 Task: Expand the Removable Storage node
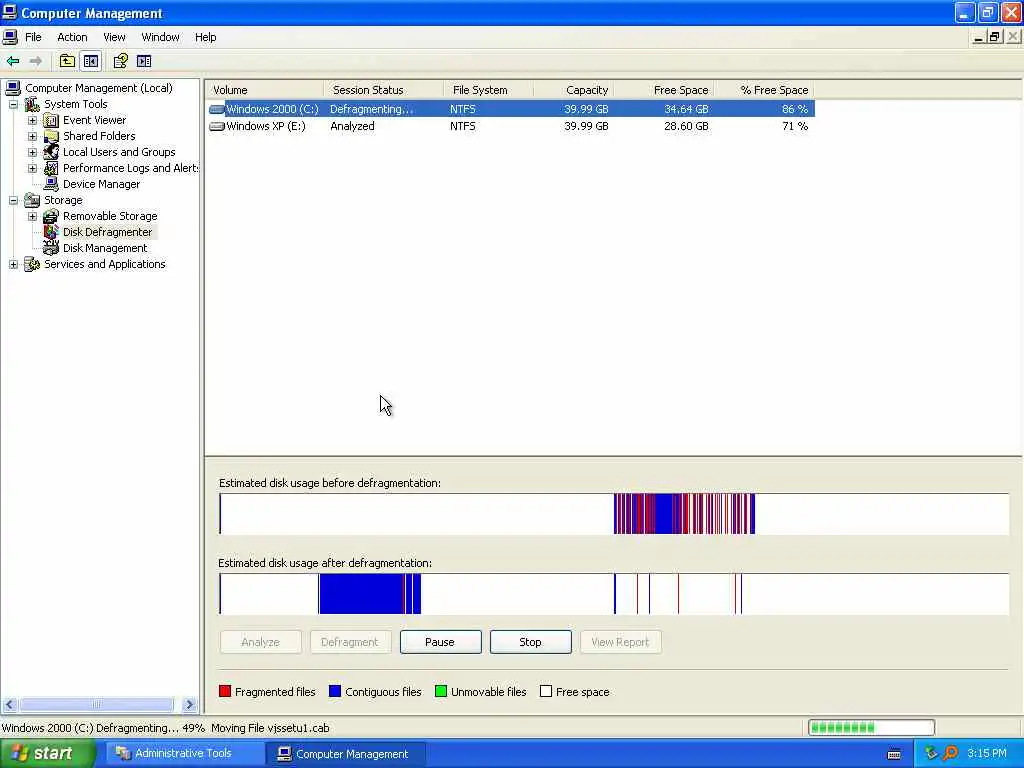coord(32,216)
